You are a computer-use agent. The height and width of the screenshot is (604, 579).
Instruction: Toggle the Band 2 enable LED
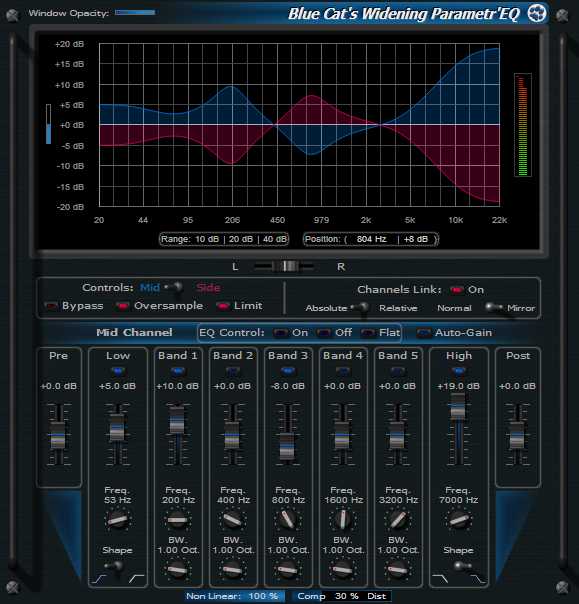pyautogui.click(x=232, y=371)
